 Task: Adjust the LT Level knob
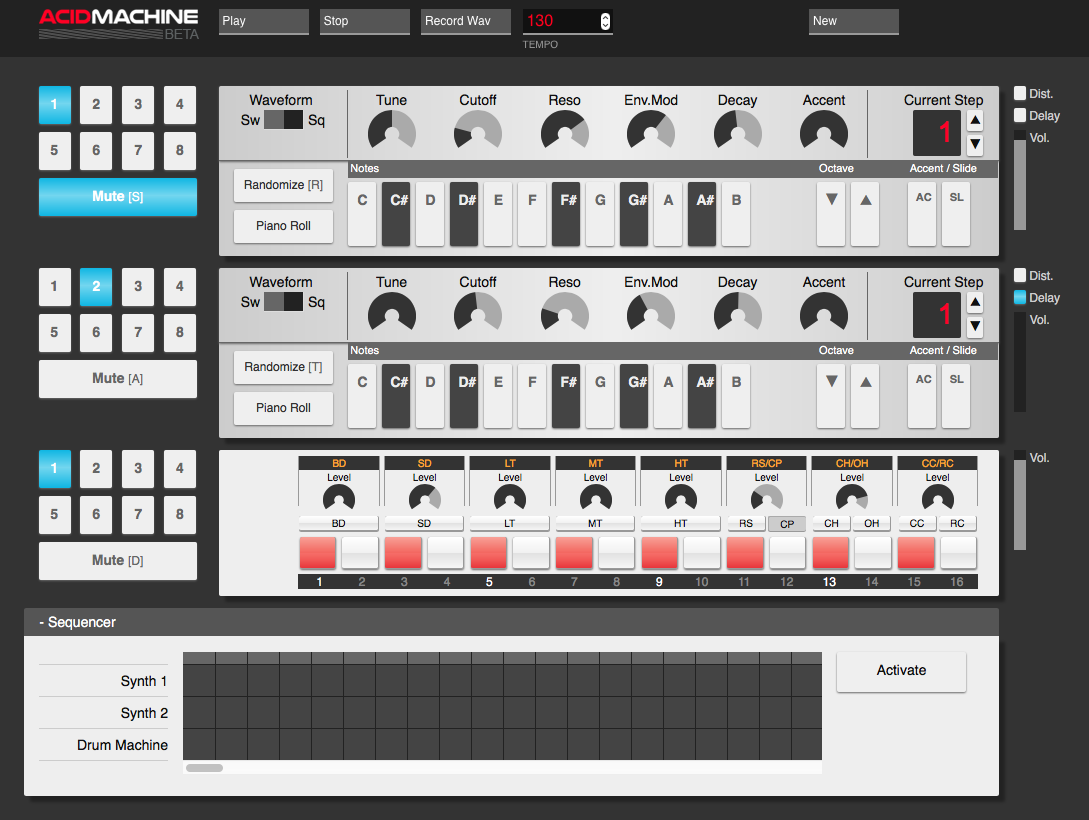click(510, 499)
